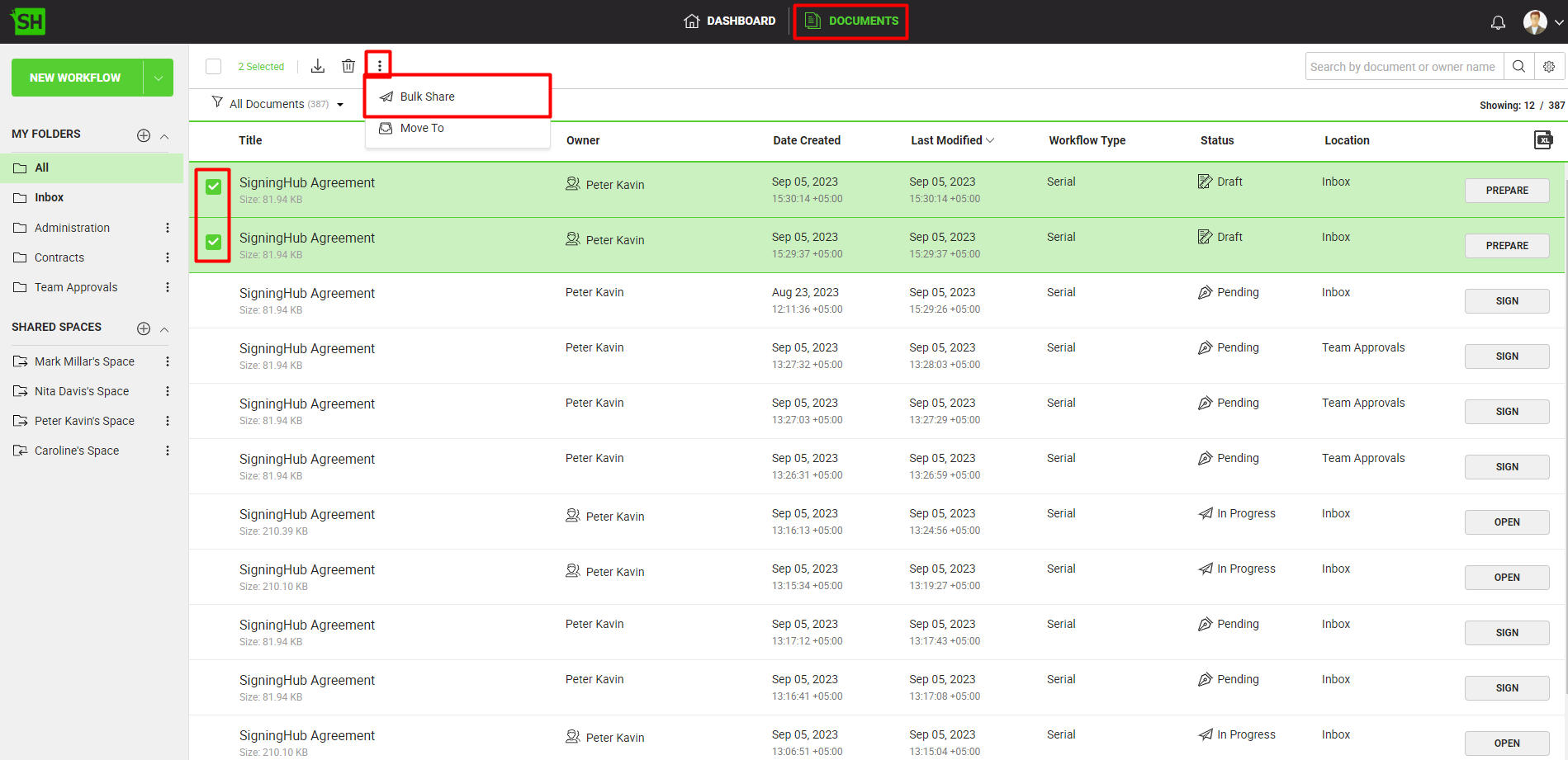Click the search magnifier icon

(x=1518, y=67)
